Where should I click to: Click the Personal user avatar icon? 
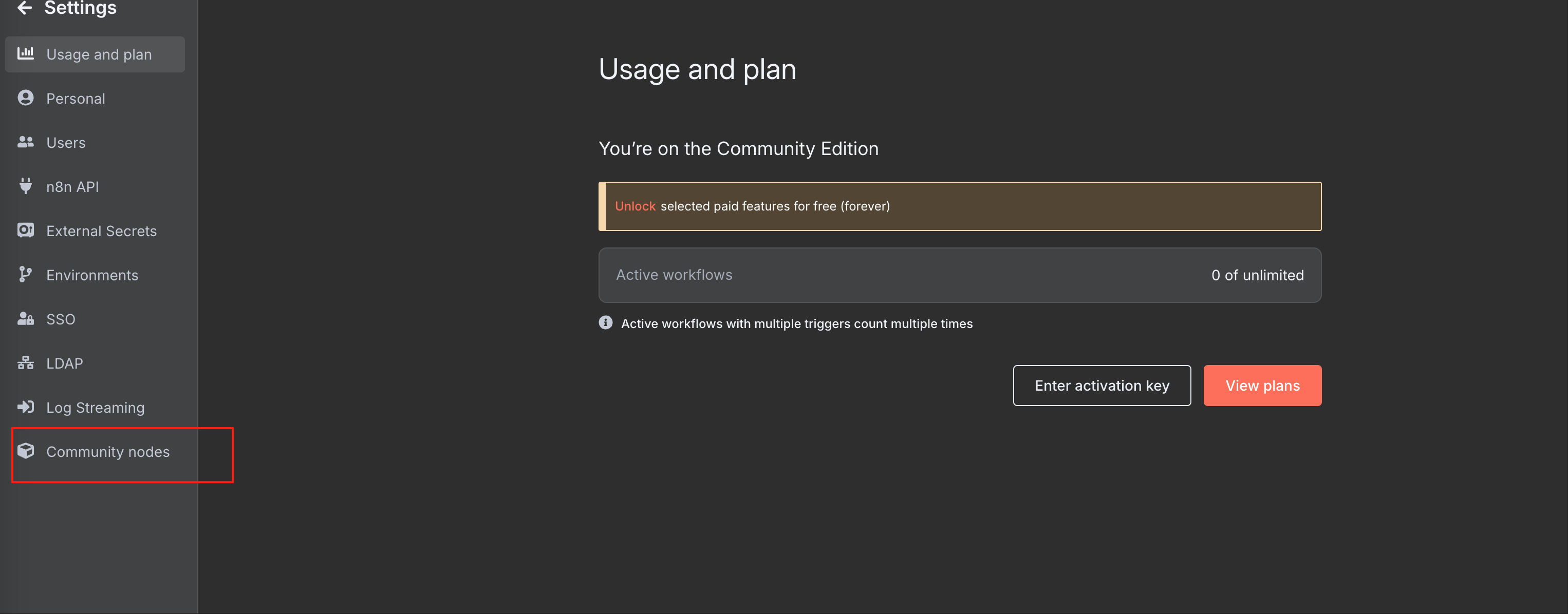(26, 98)
